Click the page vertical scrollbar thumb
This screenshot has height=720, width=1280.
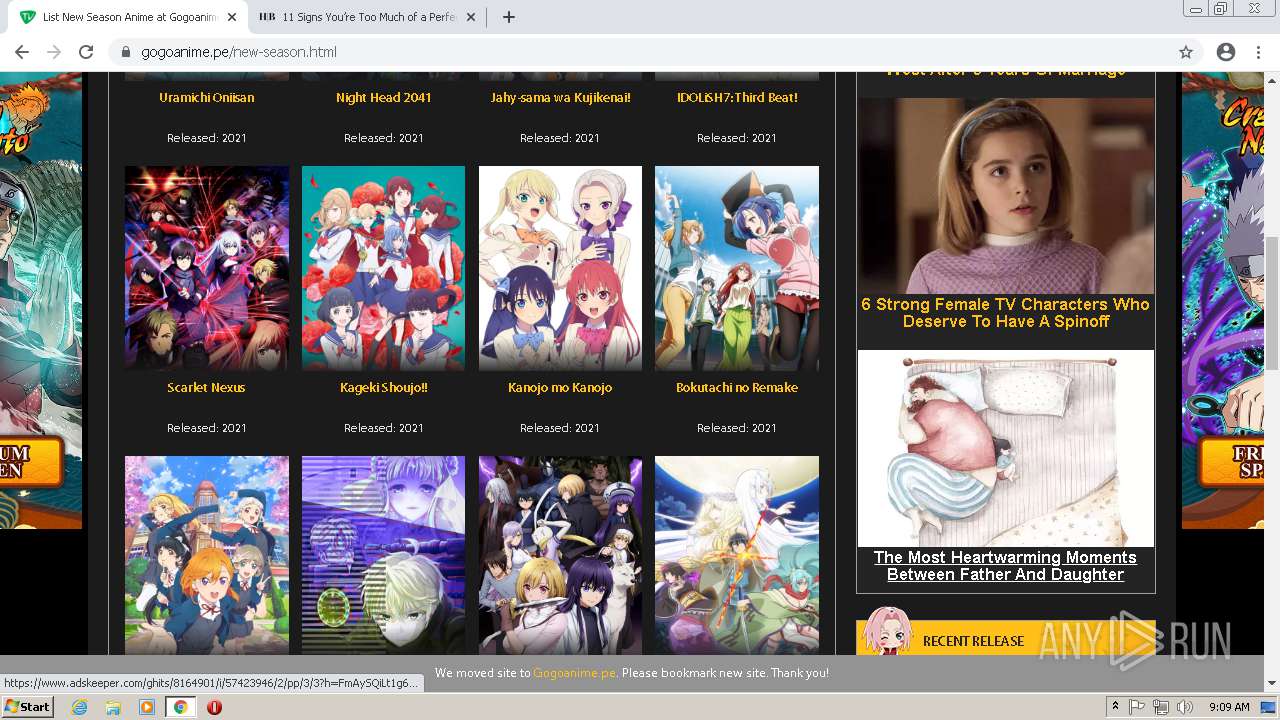coord(1272,303)
